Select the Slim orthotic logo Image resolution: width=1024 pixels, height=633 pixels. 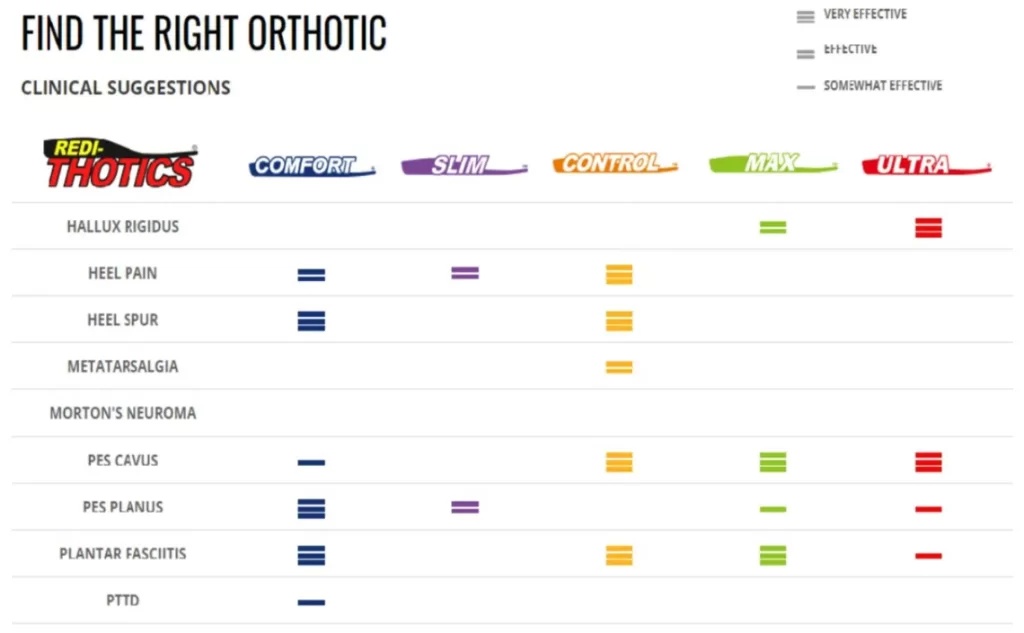463,166
